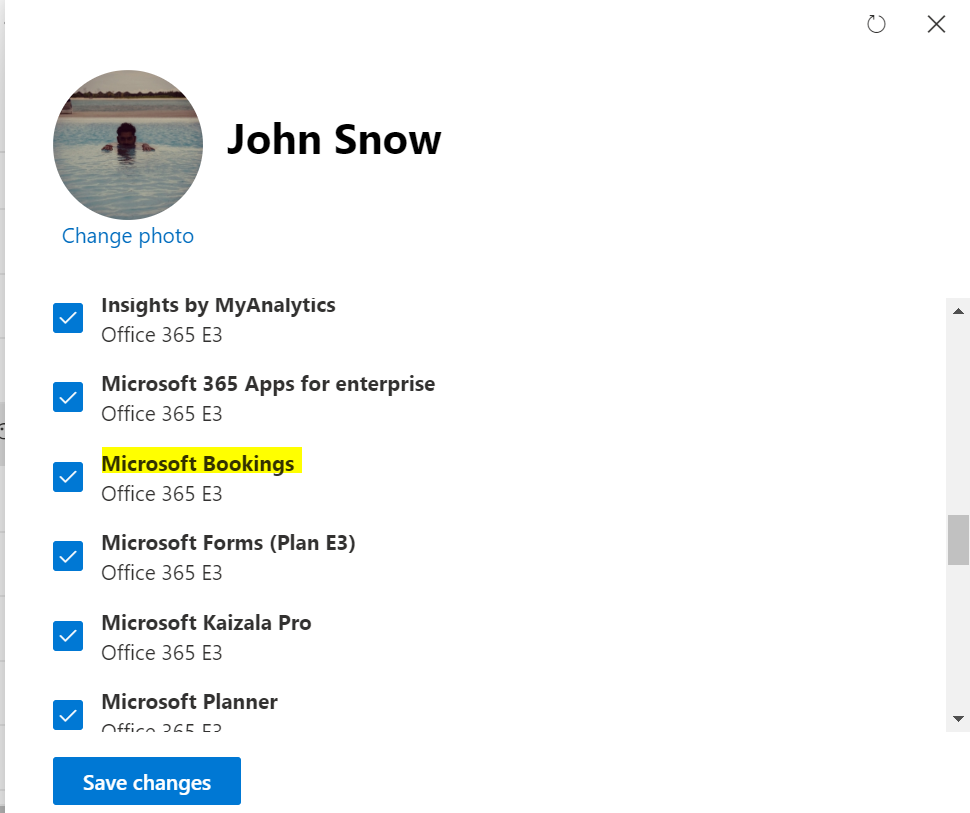The height and width of the screenshot is (813, 970).
Task: Close the John Snow user panel
Action: point(936,25)
